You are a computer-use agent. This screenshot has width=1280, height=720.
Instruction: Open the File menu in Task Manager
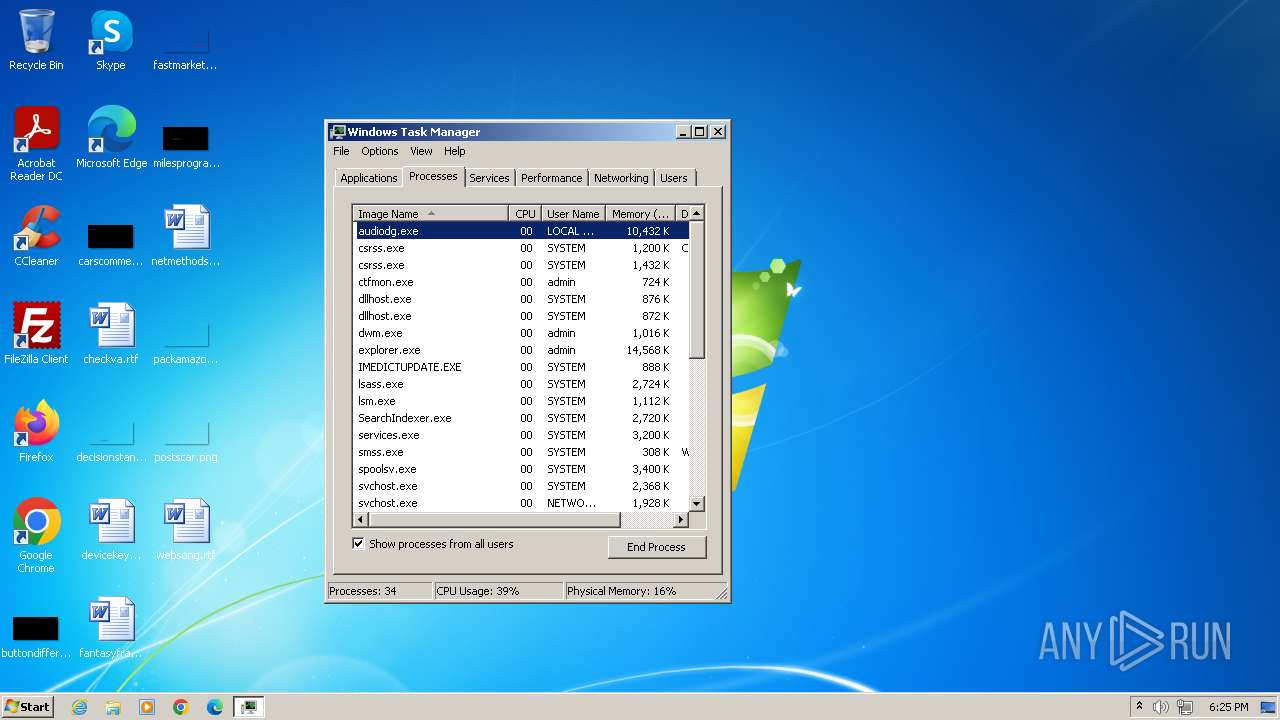pyautogui.click(x=341, y=151)
